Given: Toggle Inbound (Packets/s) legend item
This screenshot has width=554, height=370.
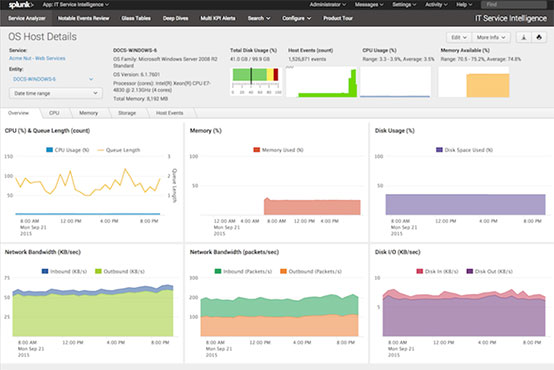Looking at the screenshot, I should coord(243,271).
